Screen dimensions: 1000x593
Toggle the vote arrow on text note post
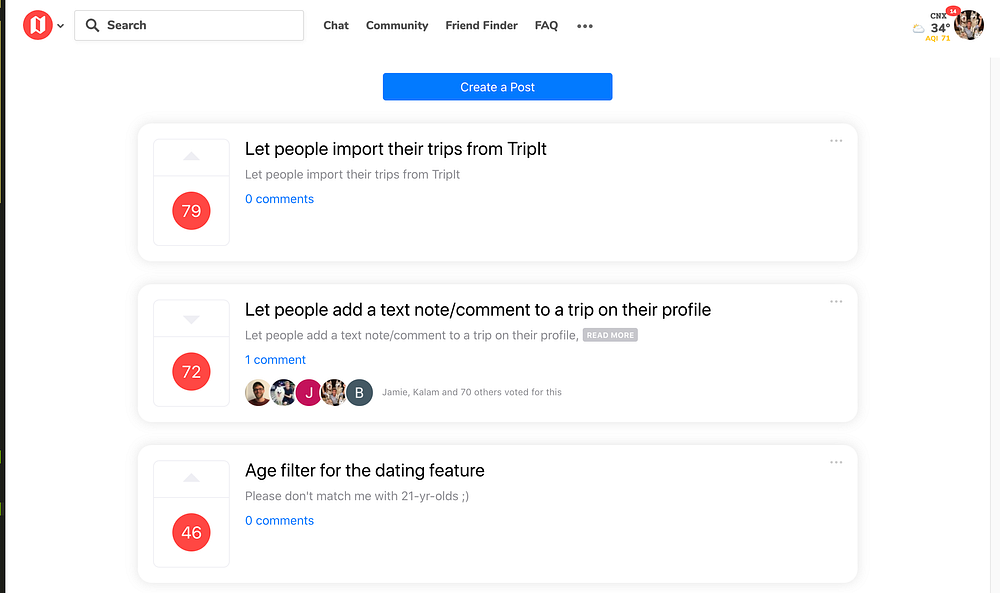coord(191,319)
